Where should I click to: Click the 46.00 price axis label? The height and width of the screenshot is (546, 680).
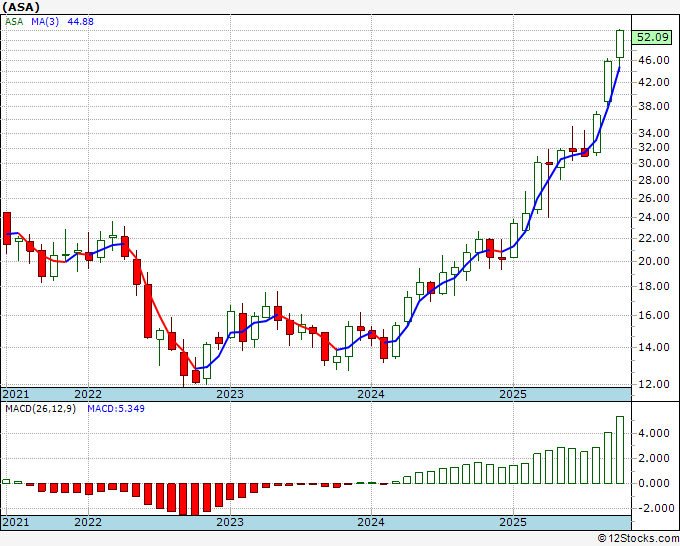point(654,60)
